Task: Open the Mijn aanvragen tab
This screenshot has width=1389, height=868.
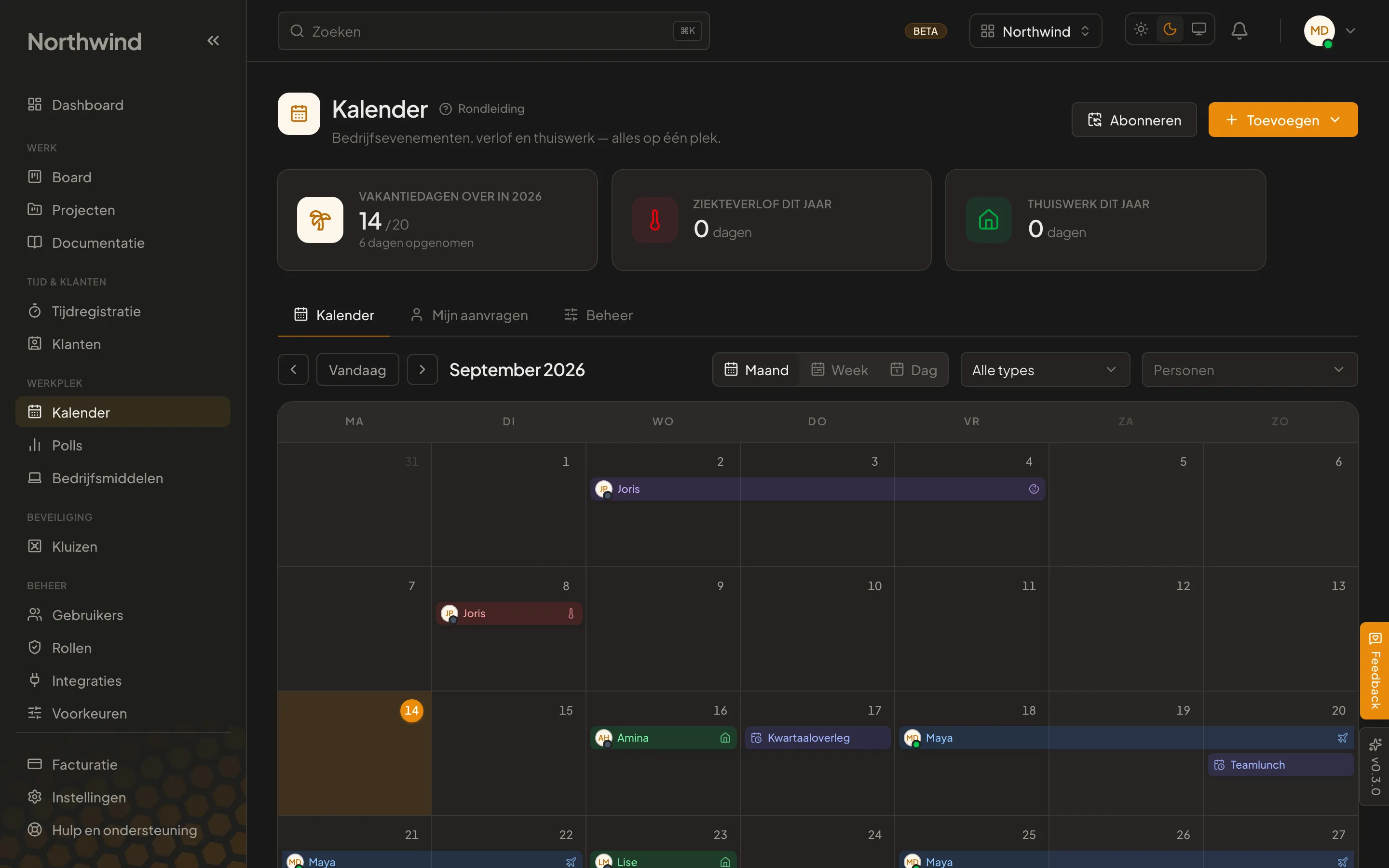Action: (x=469, y=315)
